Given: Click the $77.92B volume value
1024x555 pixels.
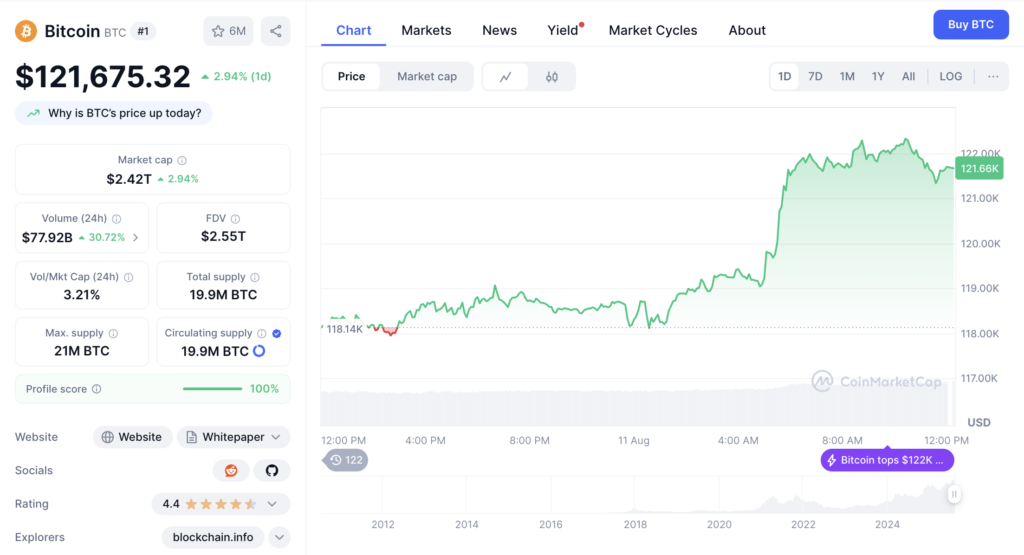Looking at the screenshot, I should coord(48,238).
